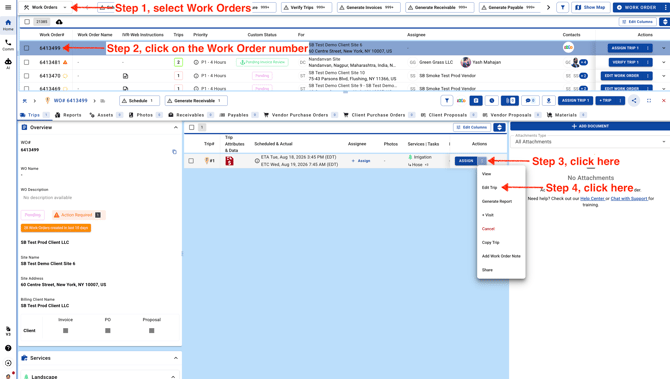Switch to the Payables tab

[238, 115]
